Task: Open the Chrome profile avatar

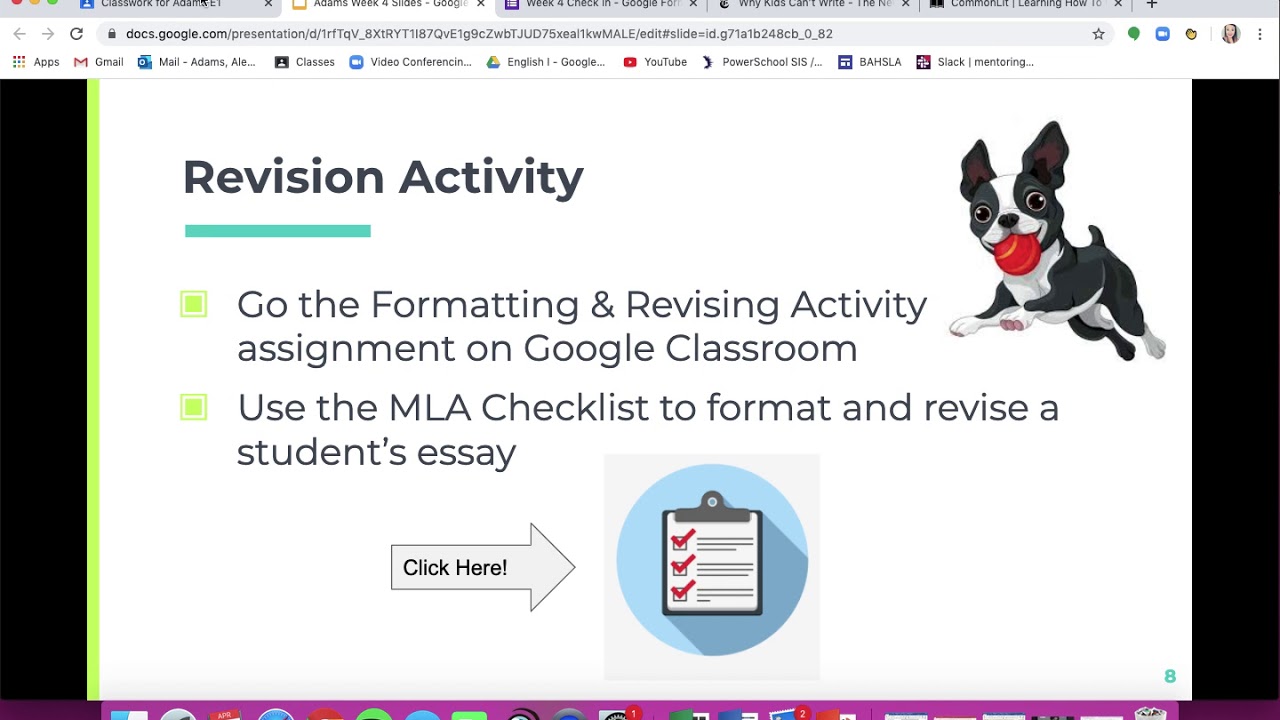Action: tap(1230, 34)
